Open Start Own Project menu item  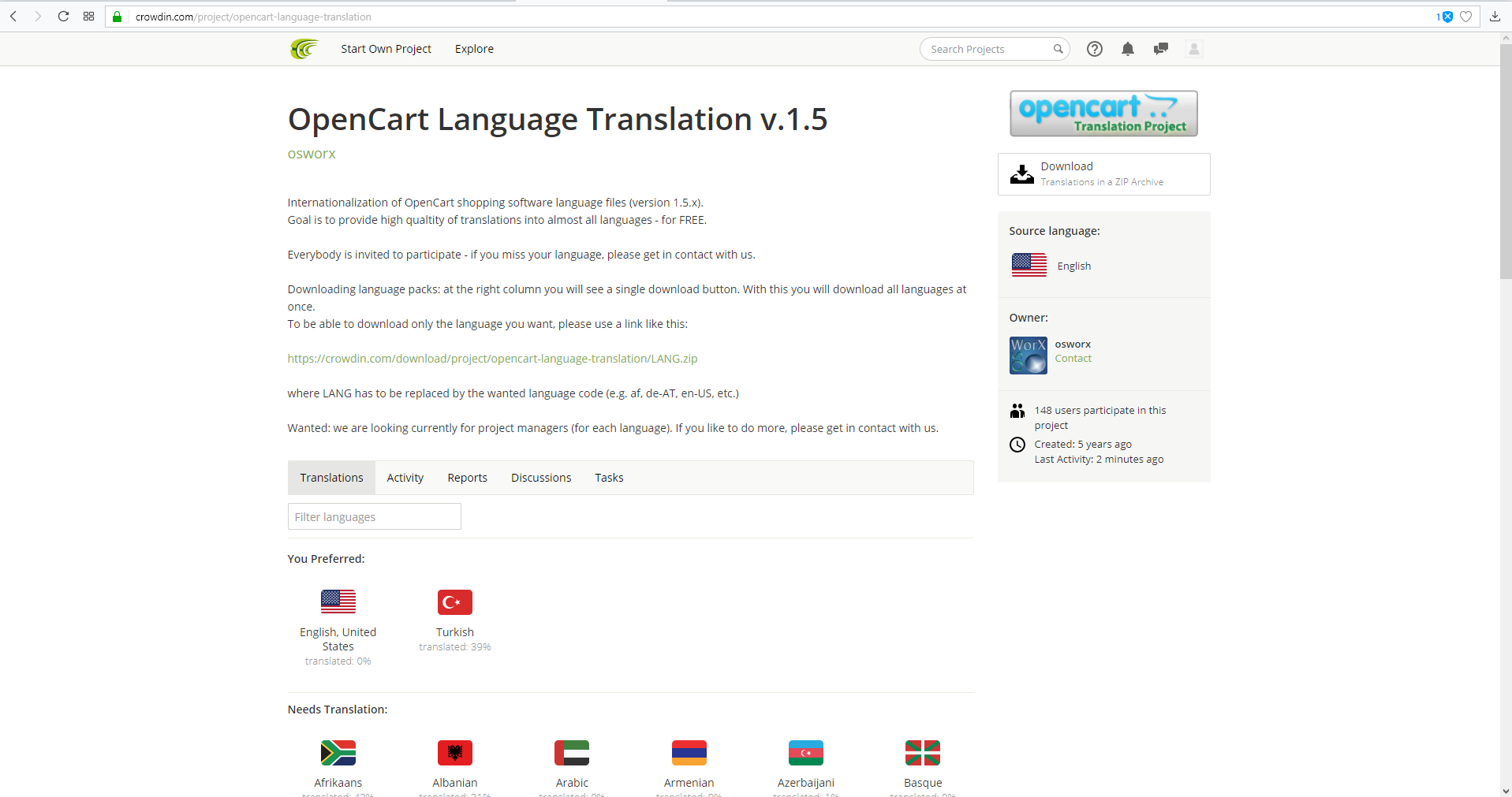(x=386, y=49)
